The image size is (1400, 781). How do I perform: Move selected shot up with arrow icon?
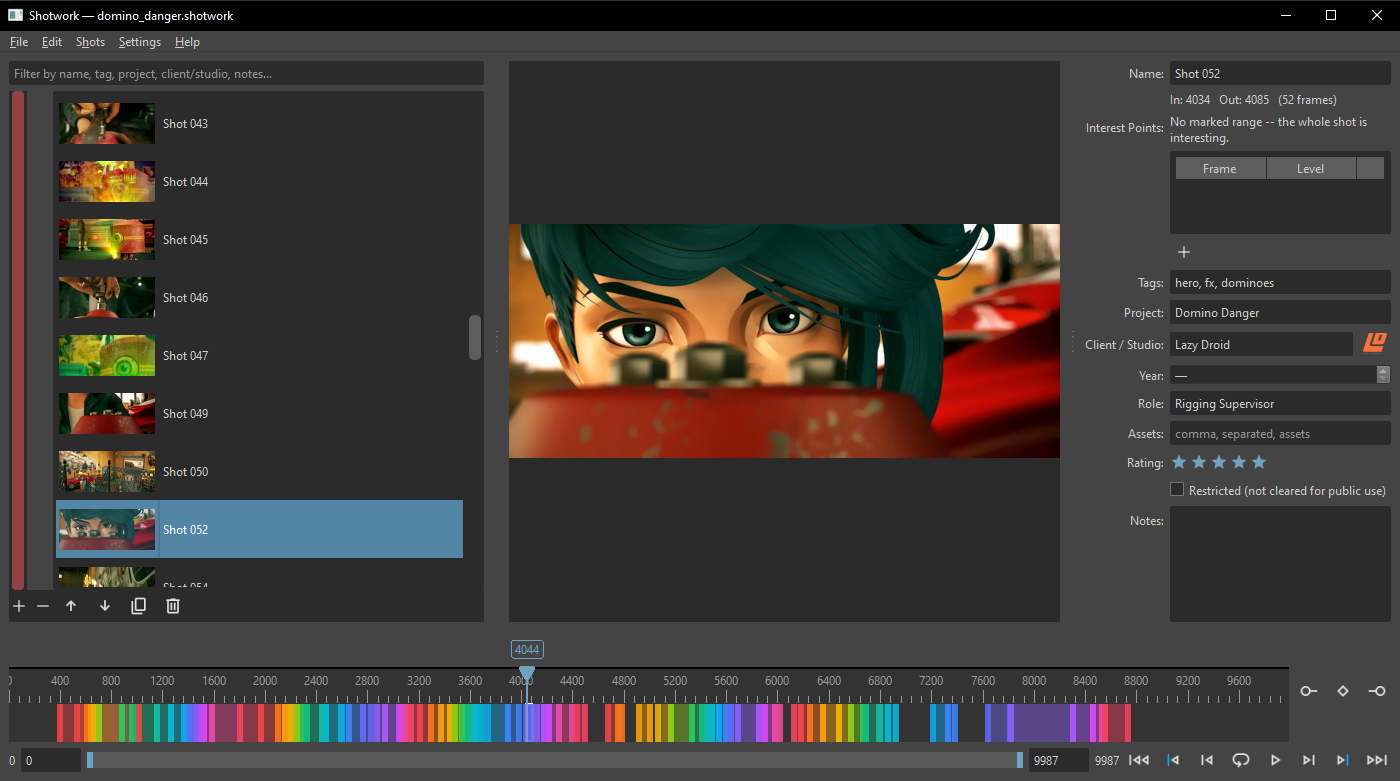point(71,606)
